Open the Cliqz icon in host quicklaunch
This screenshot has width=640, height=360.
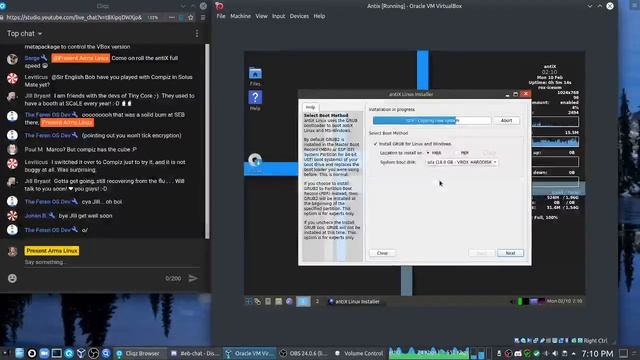pyautogui.click(x=69, y=353)
